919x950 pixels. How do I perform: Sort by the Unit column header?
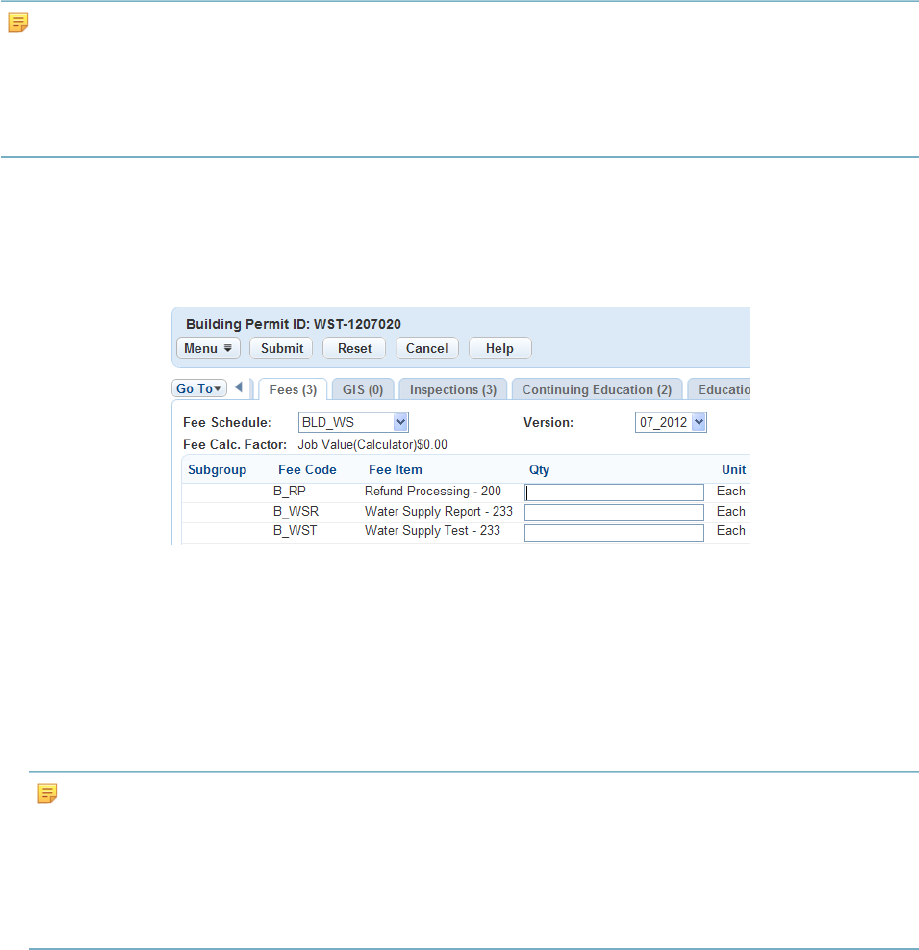coord(734,470)
